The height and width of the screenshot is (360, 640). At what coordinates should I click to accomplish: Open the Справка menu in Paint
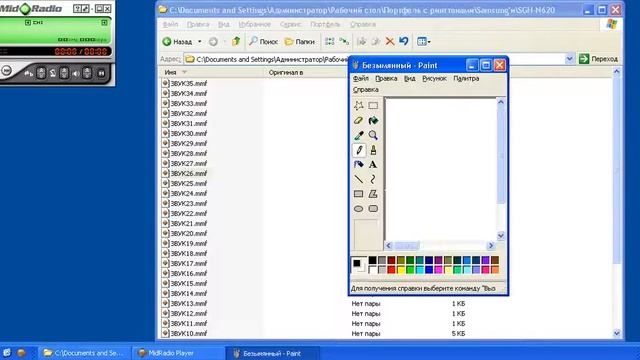366,89
